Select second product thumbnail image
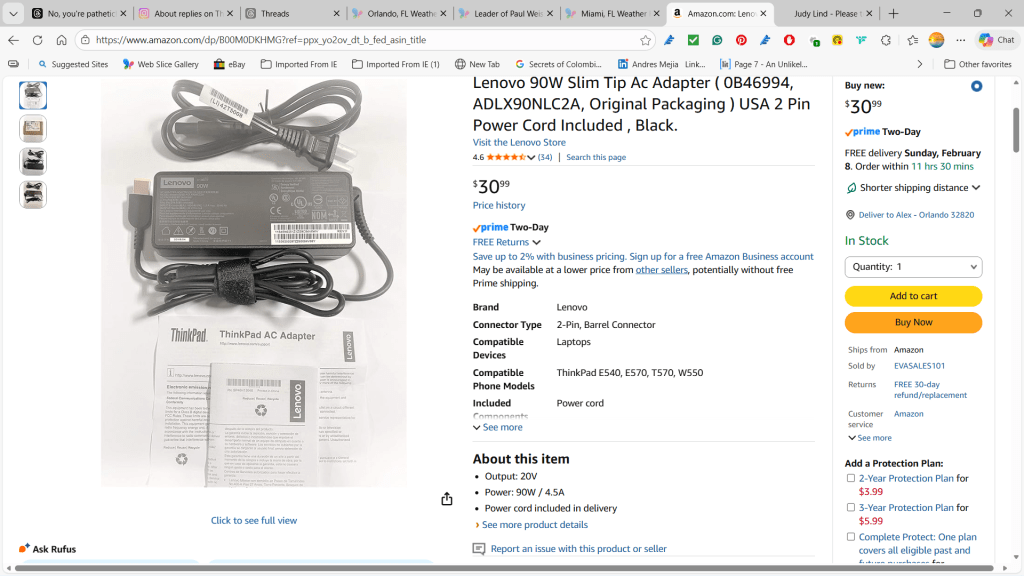Image resolution: width=1024 pixels, height=576 pixels. [x=33, y=129]
